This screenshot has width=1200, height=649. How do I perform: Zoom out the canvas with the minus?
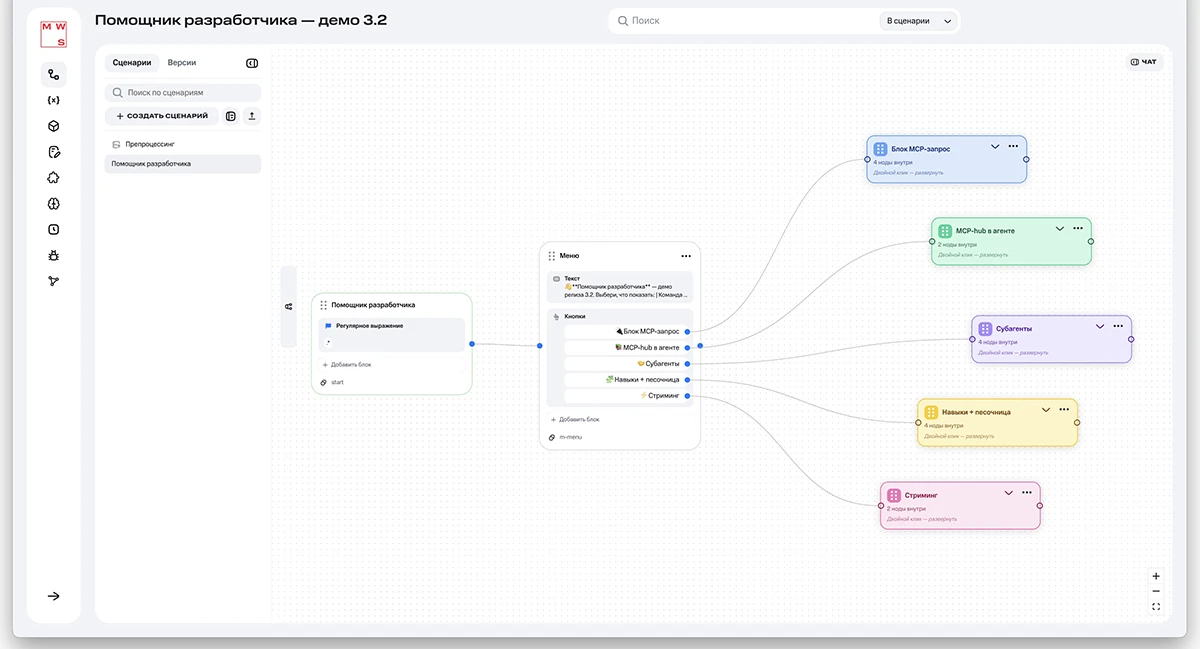click(1156, 591)
